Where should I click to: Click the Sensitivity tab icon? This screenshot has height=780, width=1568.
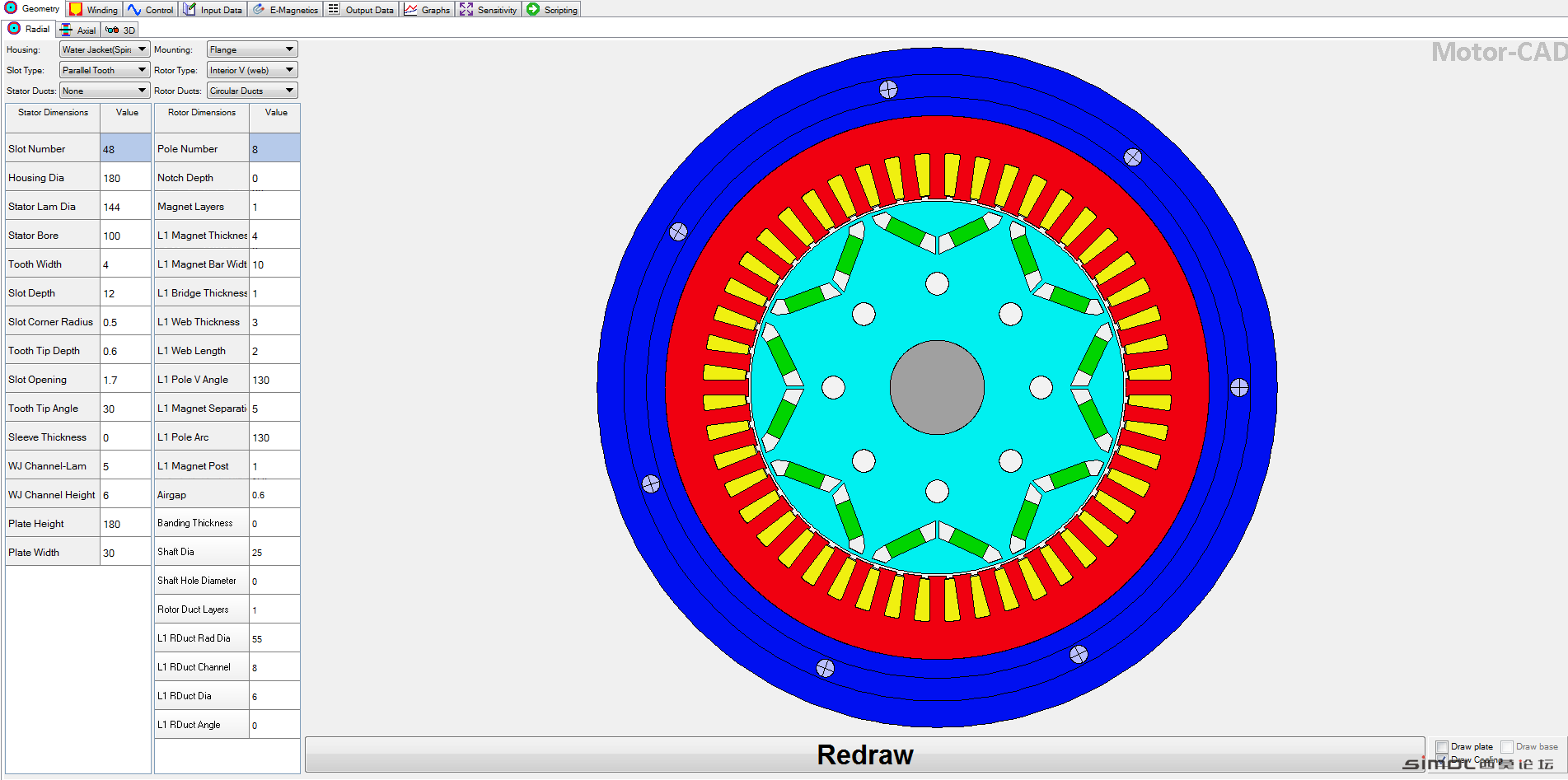click(466, 9)
